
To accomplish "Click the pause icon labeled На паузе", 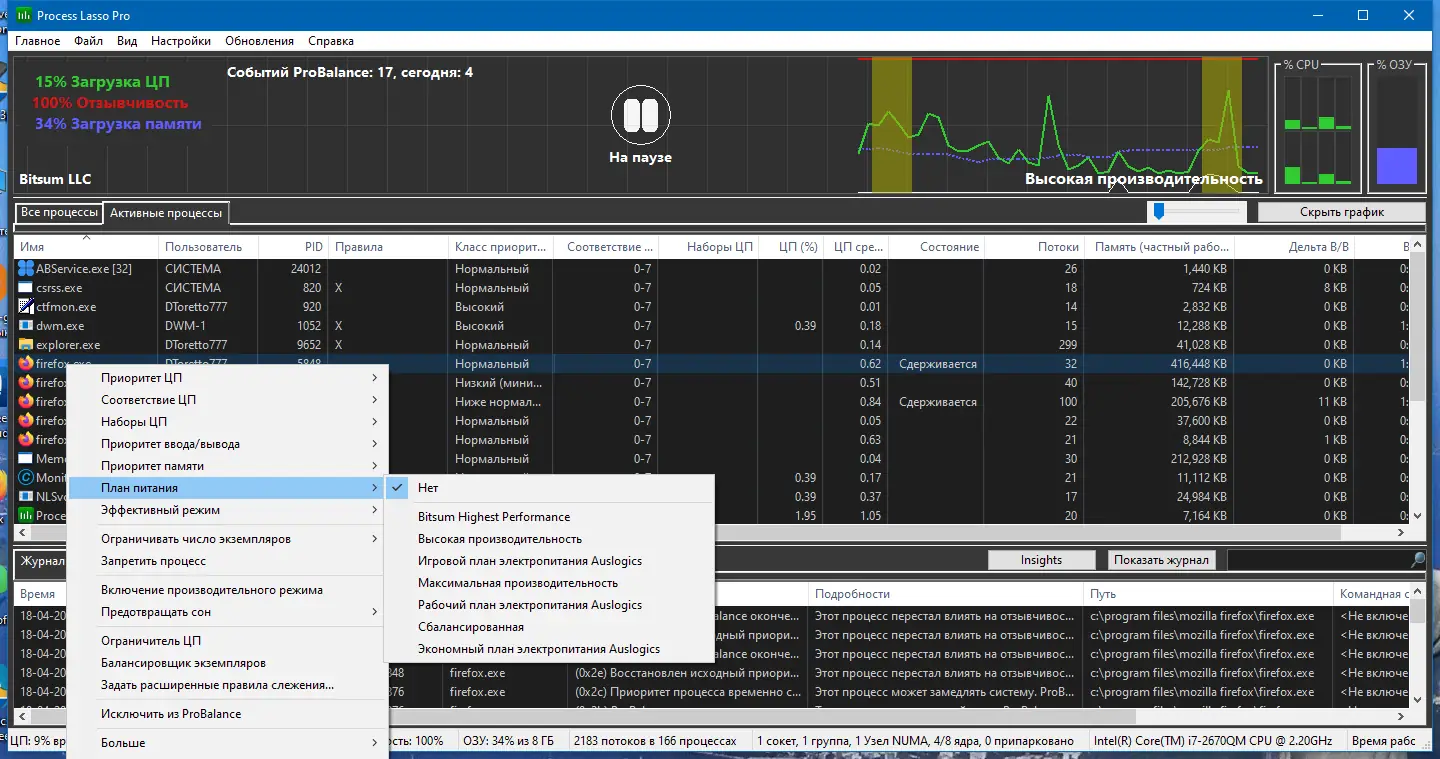I will coord(639,116).
